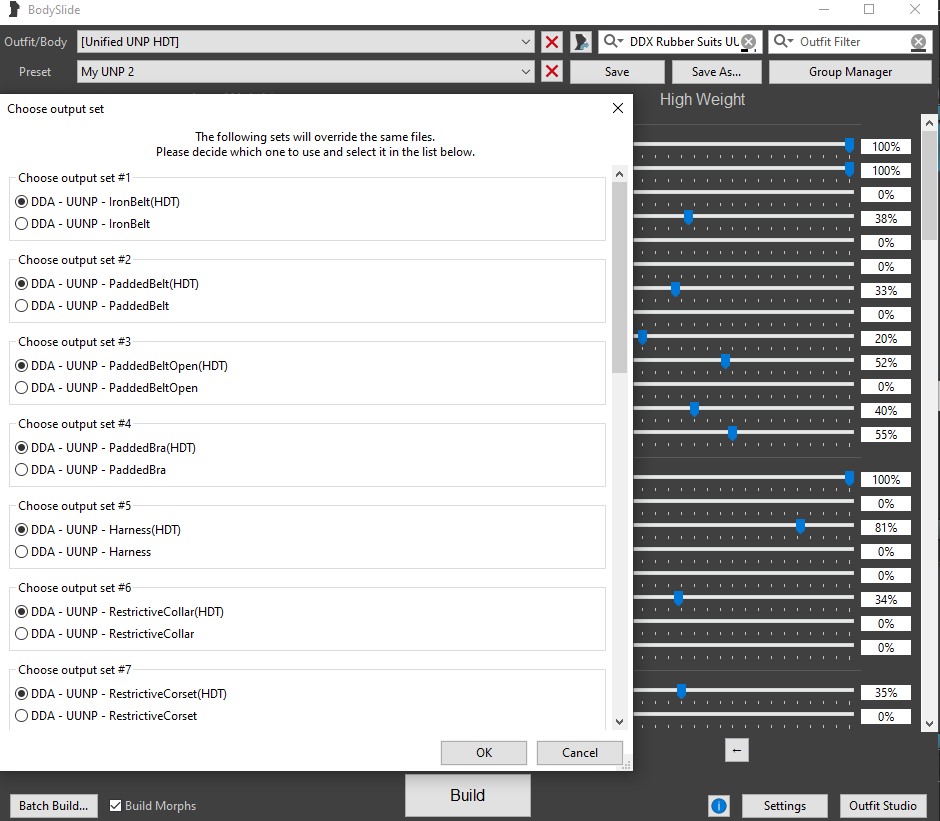940x821 pixels.
Task: Select DDA - UUNP - RestrictiveCollar option
Action: click(x=22, y=634)
